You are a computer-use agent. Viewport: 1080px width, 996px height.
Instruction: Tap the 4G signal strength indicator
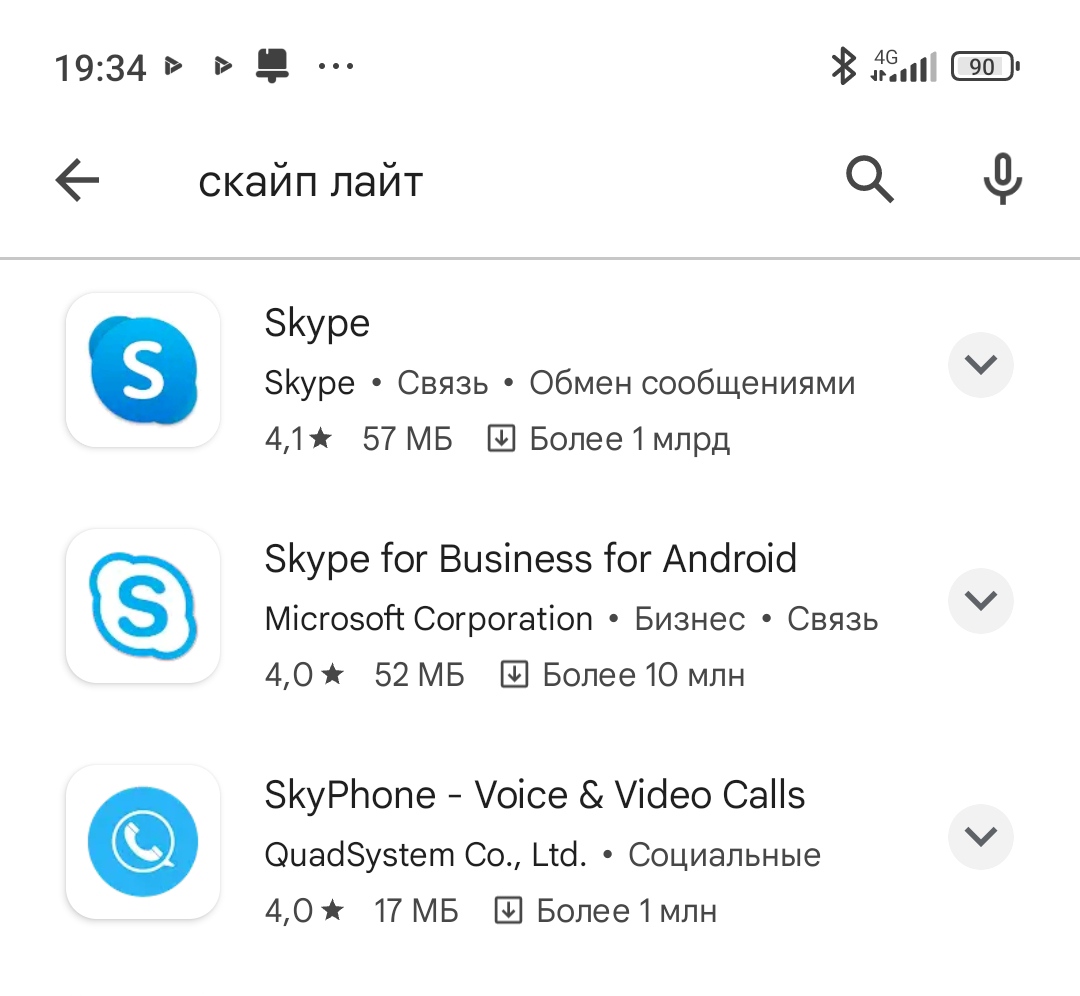point(904,67)
